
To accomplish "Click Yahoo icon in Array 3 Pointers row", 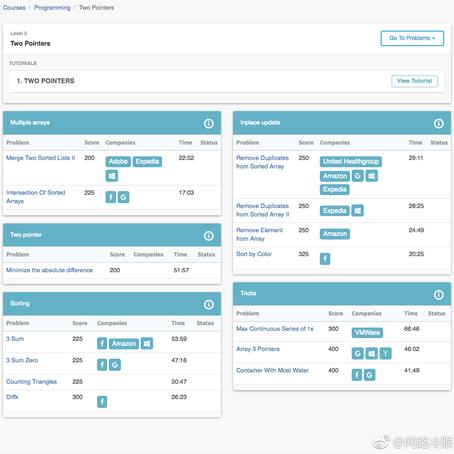I will coord(386,353).
